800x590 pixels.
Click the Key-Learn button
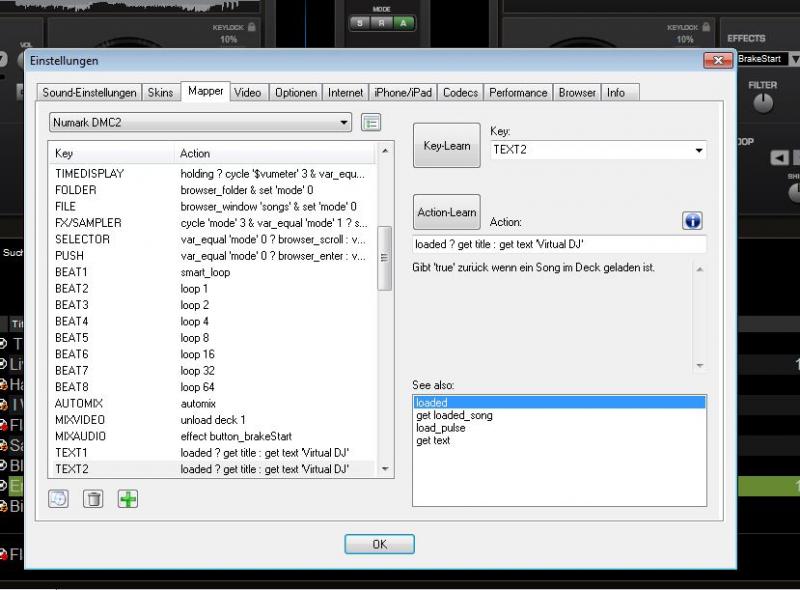tap(446, 145)
